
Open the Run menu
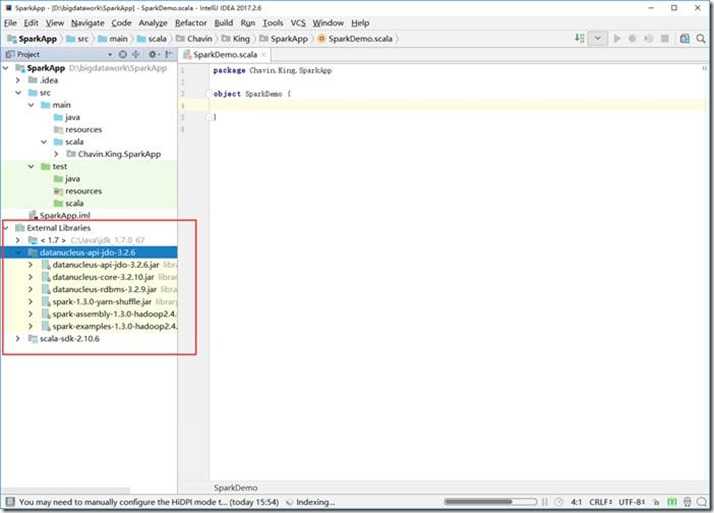tap(248, 23)
